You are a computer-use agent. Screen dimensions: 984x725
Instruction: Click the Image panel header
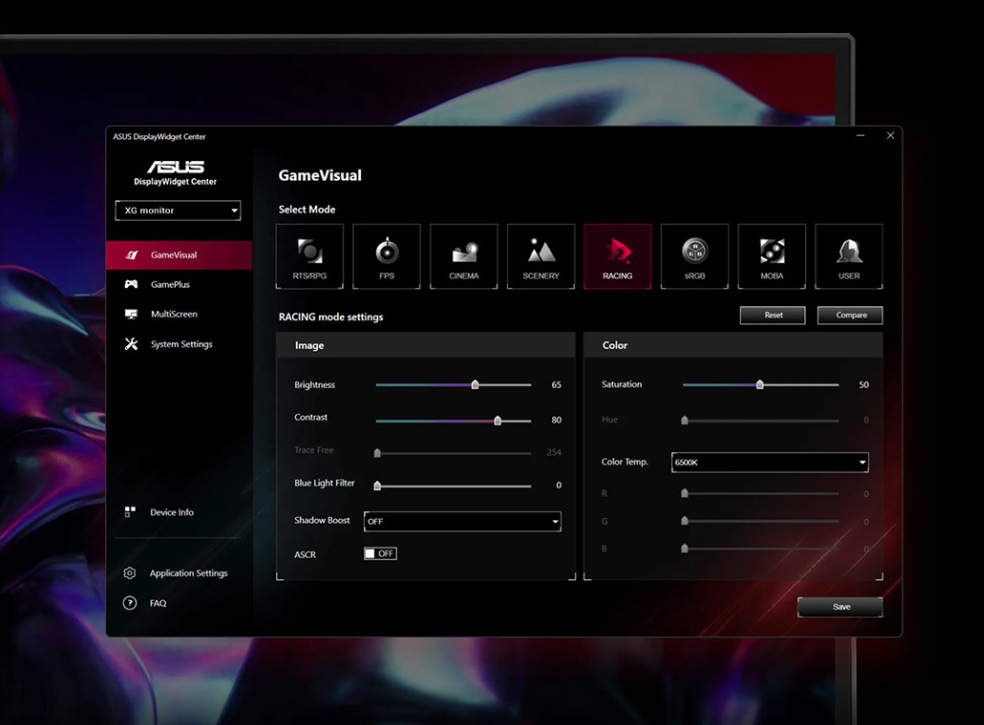coord(425,345)
